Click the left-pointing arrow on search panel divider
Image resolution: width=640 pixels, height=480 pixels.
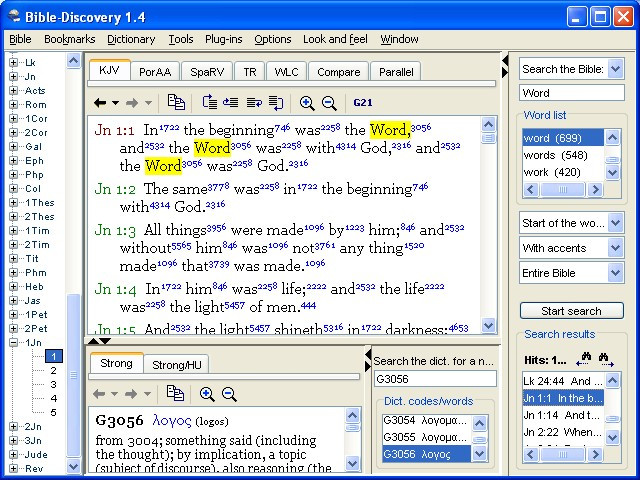pos(505,61)
